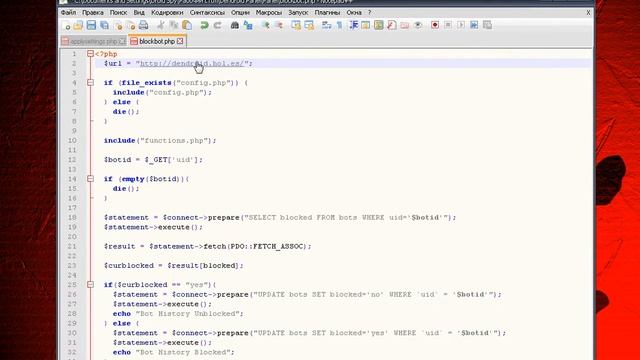Open Find with the binoculars icon
The image size is (640, 360).
pyautogui.click(x=235, y=25)
